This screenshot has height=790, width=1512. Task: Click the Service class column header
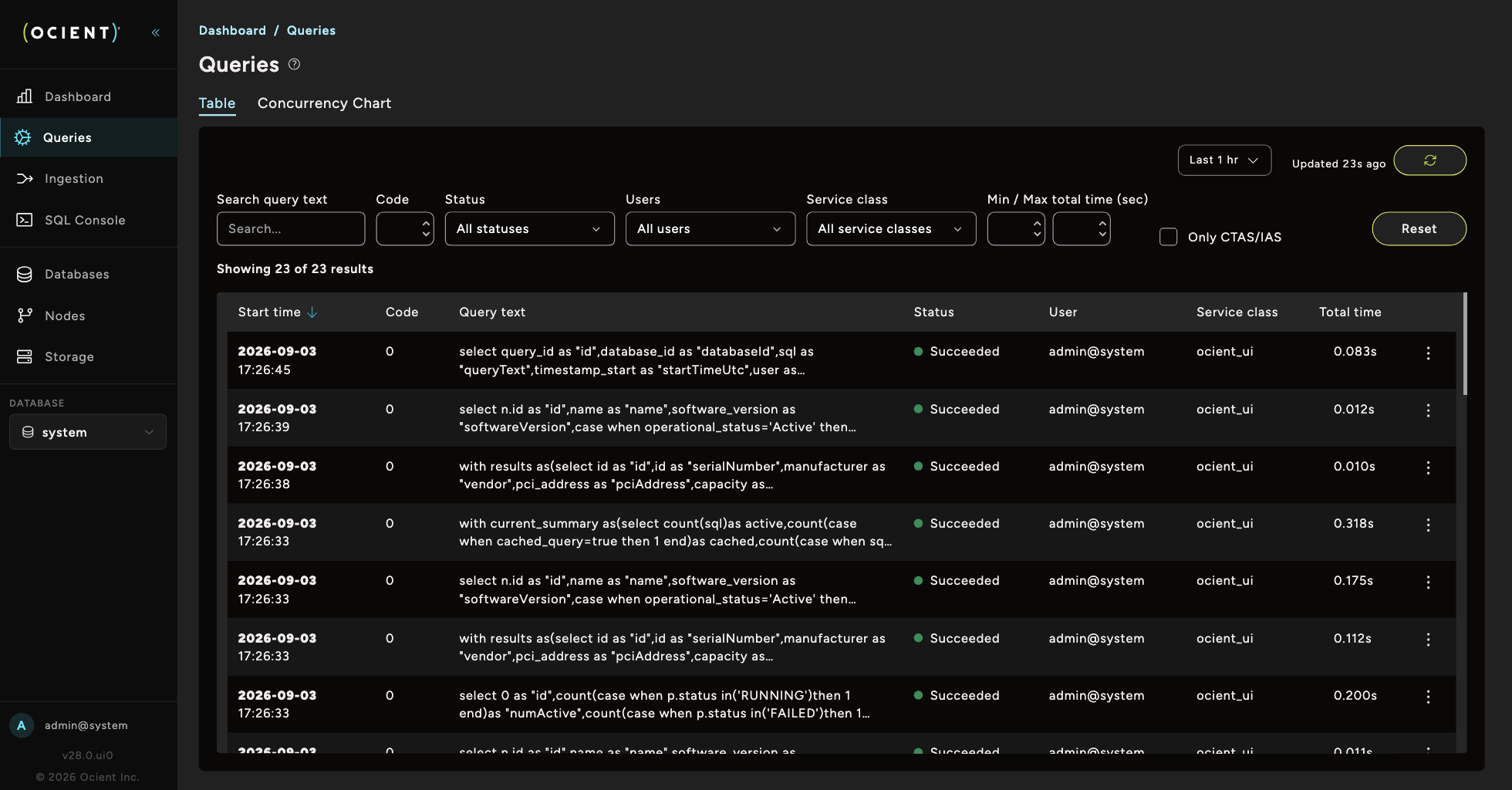point(1237,312)
